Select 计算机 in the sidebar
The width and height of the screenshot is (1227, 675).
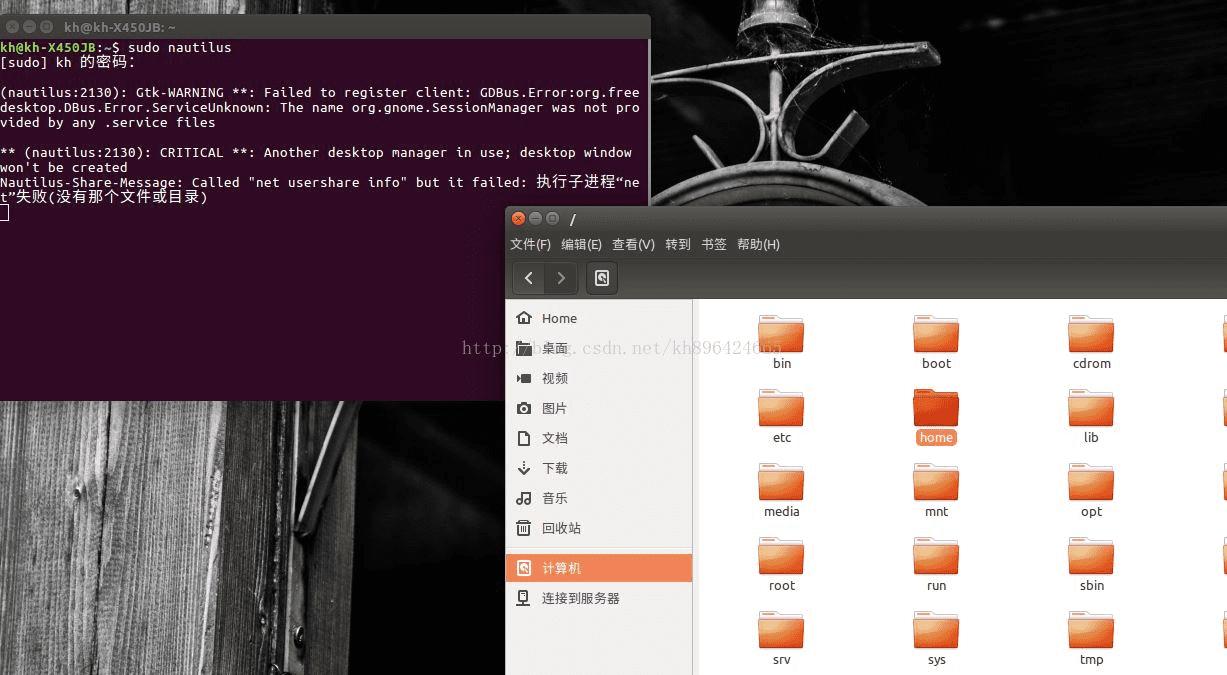(x=599, y=568)
